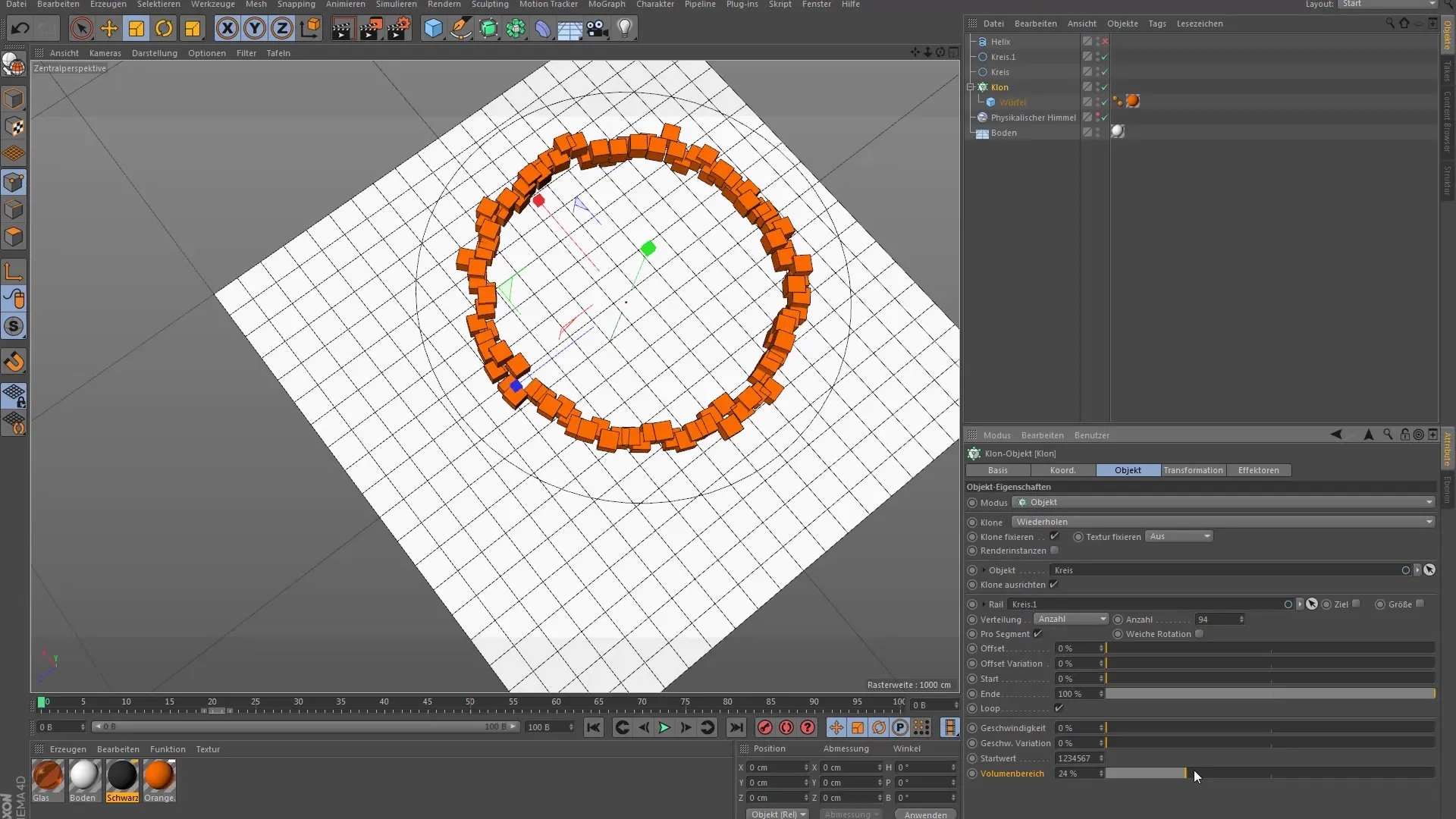Open the Klone Wiederholen dropdown
Viewport: 1456px width, 819px height.
click(1223, 522)
